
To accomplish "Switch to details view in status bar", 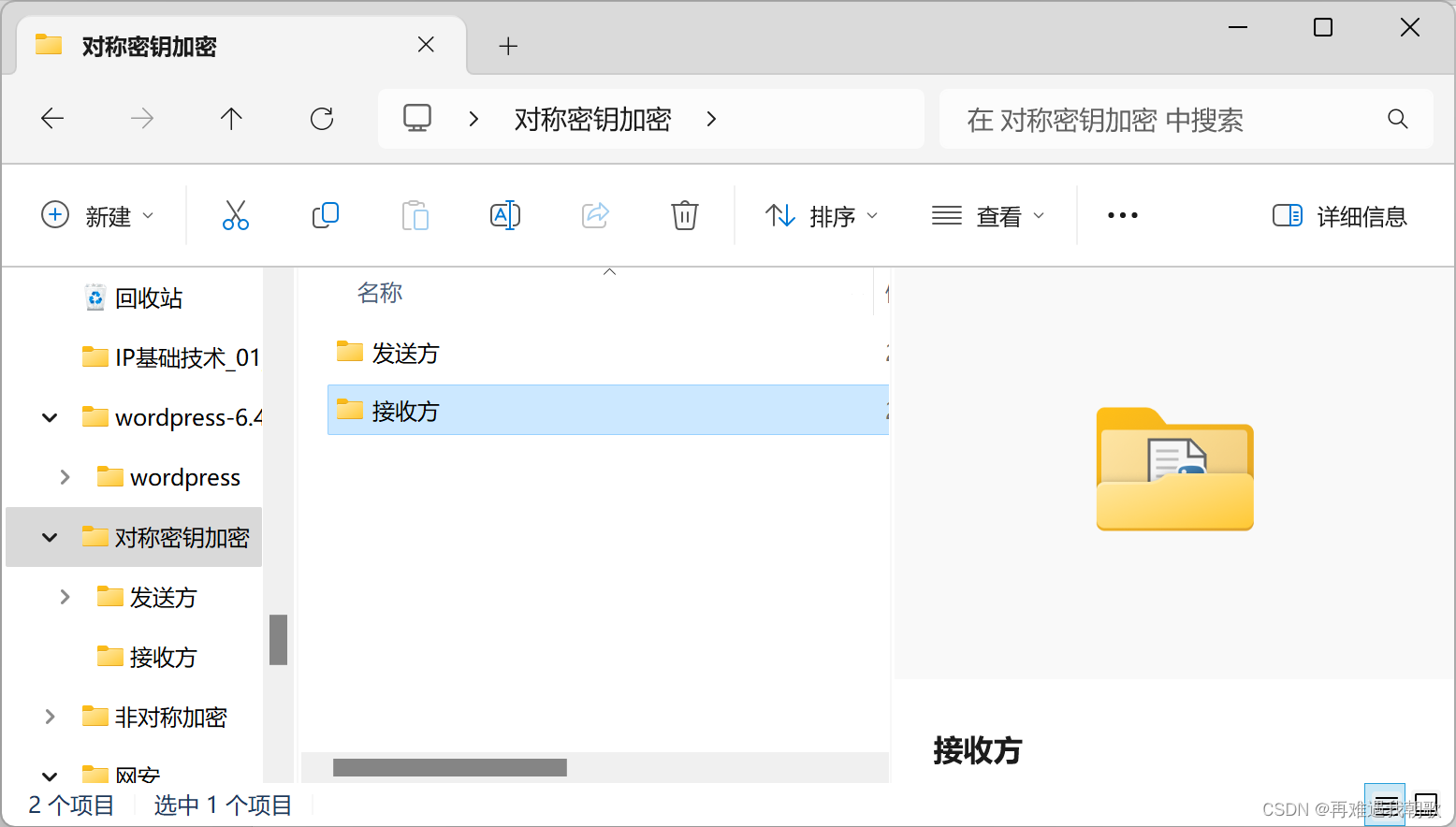I will 1384,803.
